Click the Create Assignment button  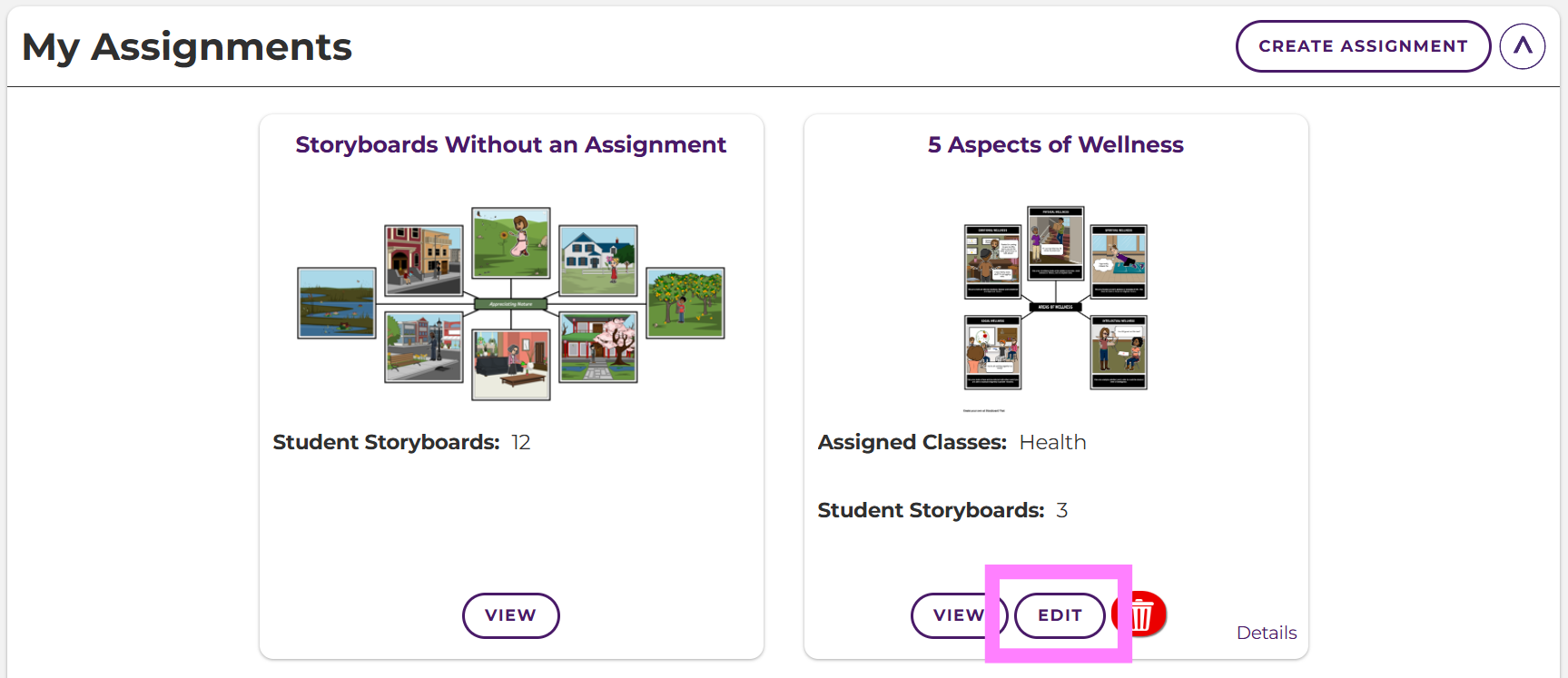tap(1362, 46)
